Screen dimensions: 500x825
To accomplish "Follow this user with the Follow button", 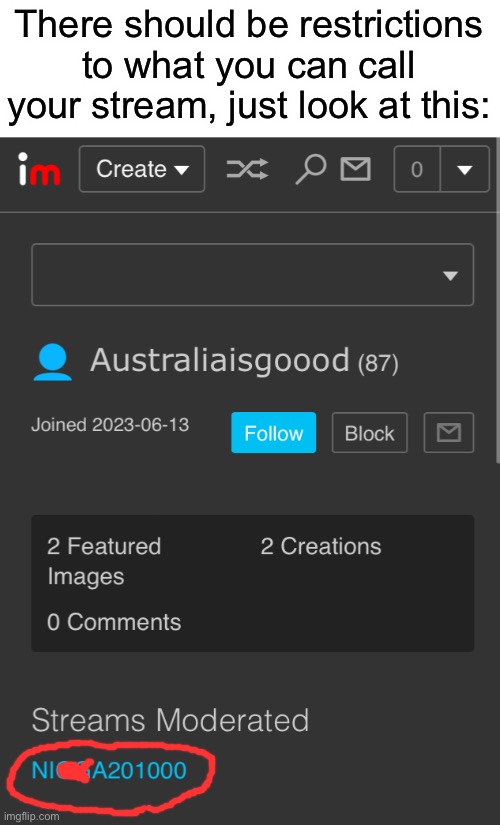I will coord(274,432).
